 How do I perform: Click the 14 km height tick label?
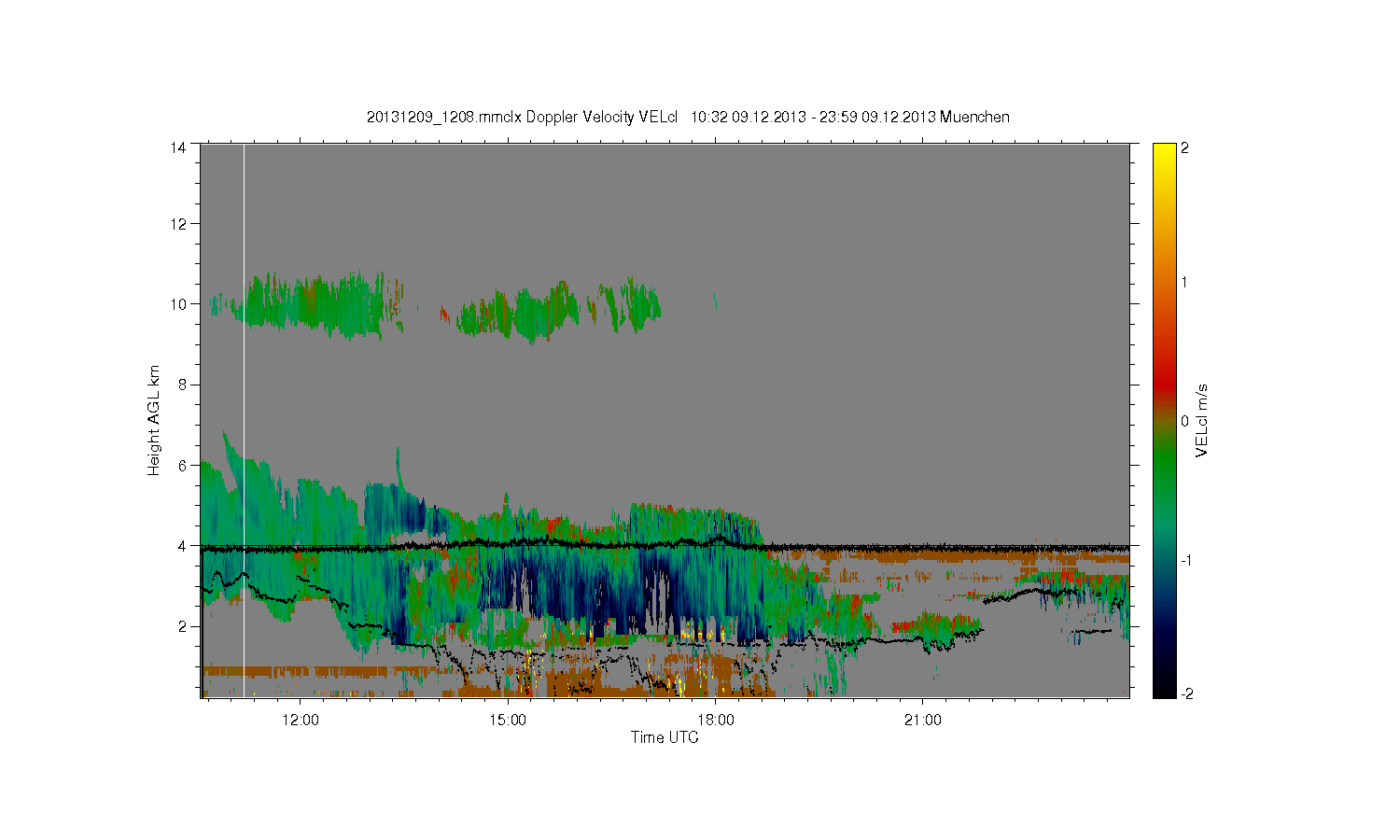coord(177,147)
